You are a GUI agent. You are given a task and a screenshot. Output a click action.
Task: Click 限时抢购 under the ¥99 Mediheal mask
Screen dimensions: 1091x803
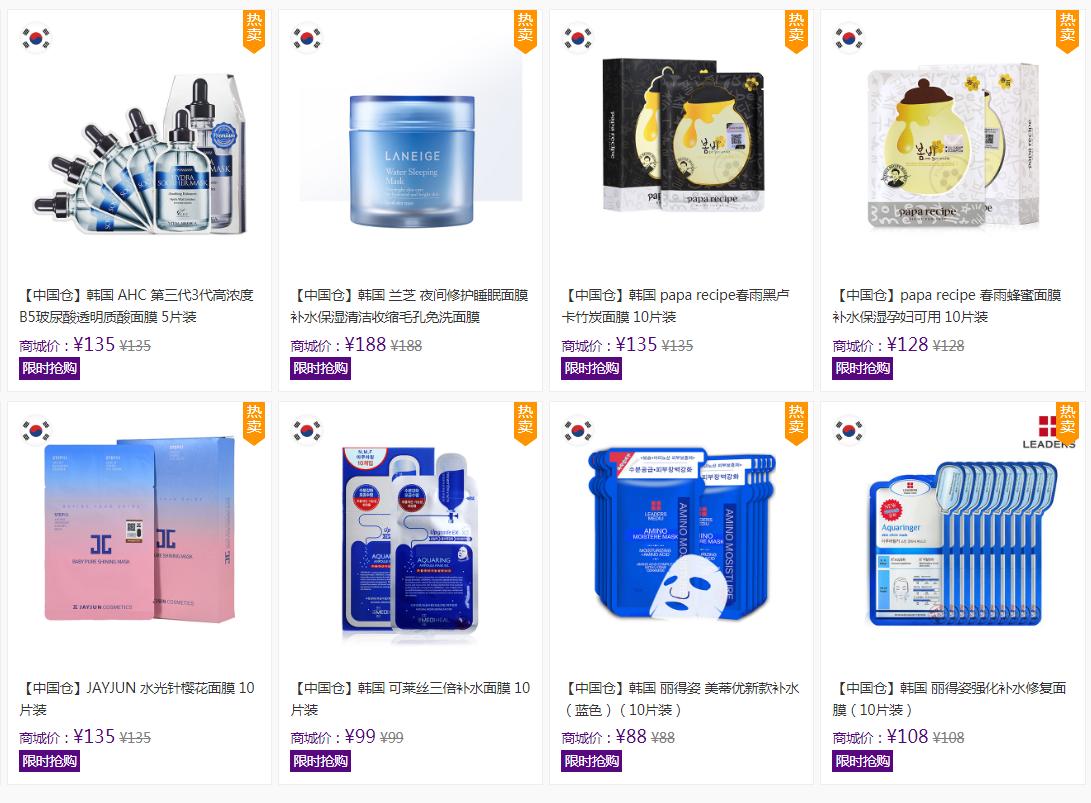tap(321, 761)
